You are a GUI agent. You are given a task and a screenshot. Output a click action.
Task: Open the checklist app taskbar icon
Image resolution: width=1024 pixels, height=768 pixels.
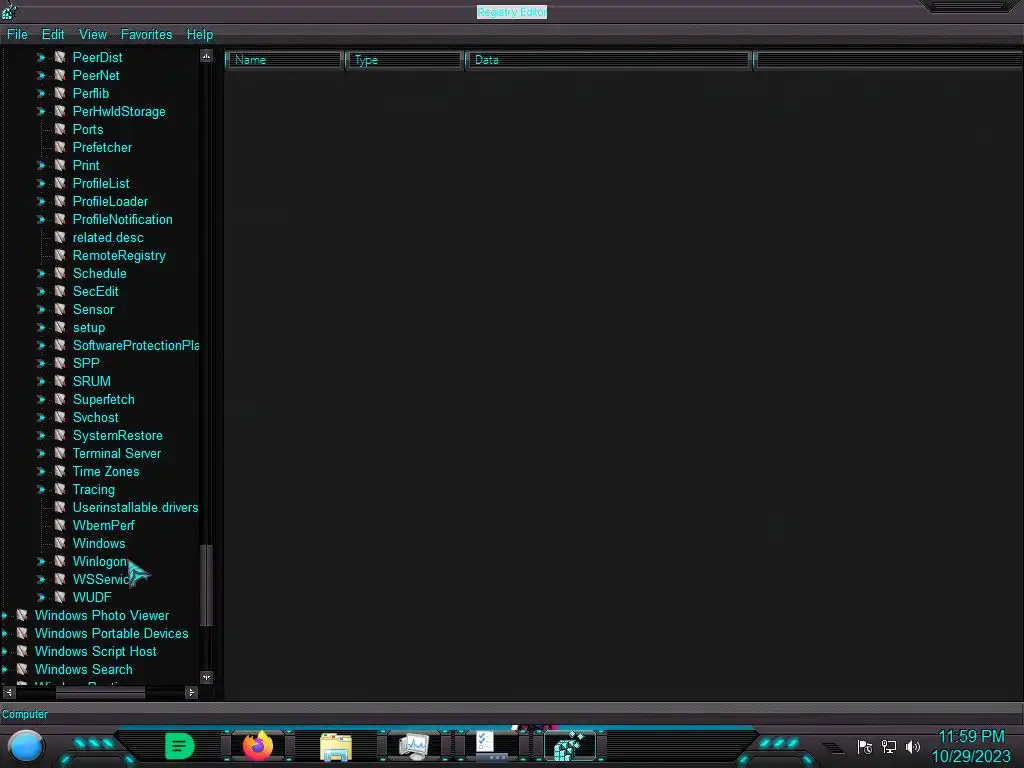(492, 746)
